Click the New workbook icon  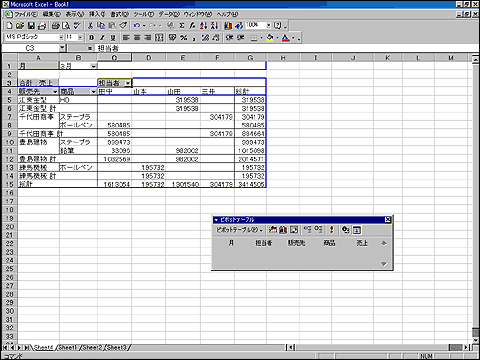pyautogui.click(x=9, y=25)
